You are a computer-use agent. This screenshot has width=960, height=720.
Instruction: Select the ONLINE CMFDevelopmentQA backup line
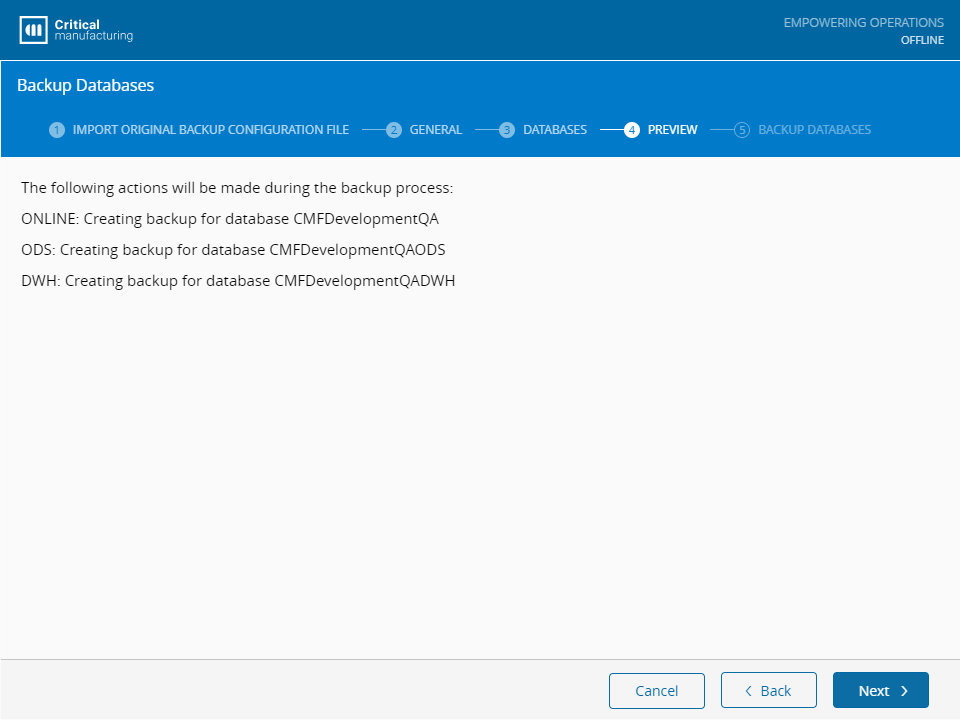(230, 219)
